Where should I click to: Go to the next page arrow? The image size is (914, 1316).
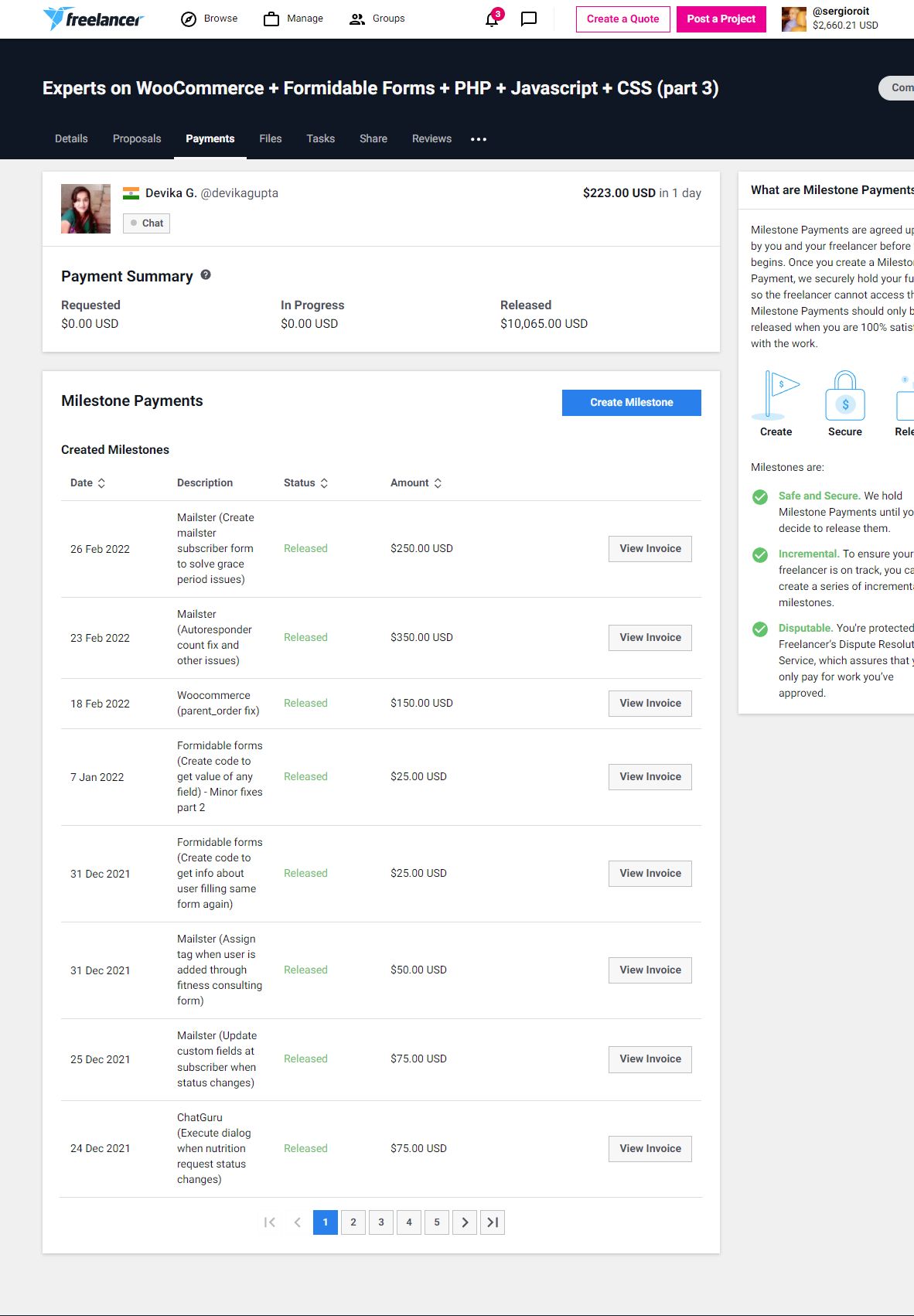(465, 1222)
